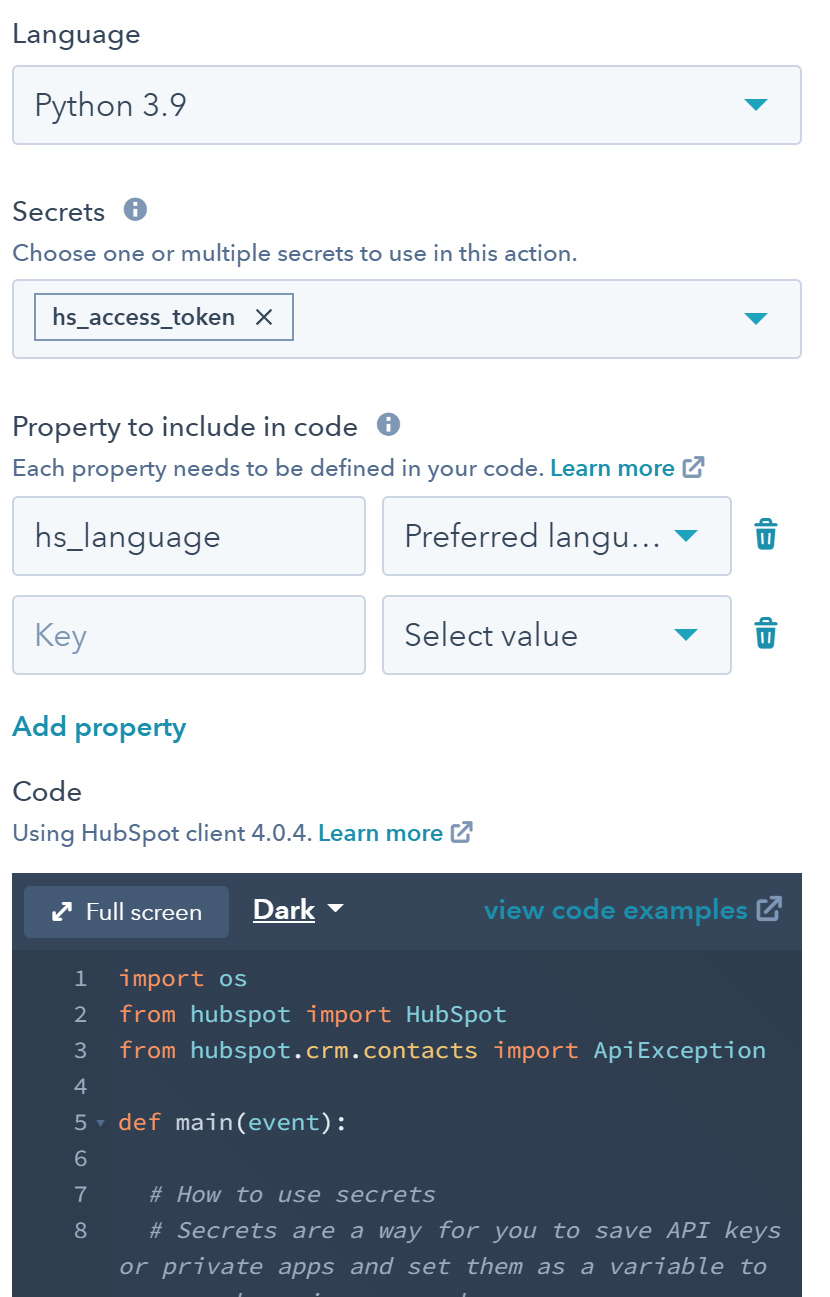
Task: Expand the Secrets selection dropdown
Action: 757,317
